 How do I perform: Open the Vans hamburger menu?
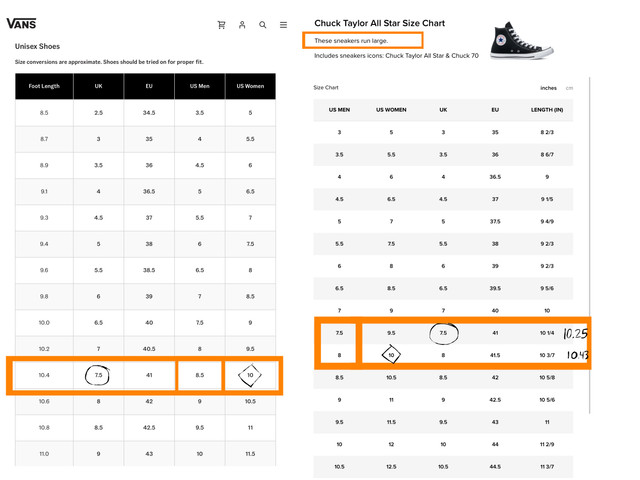283,25
